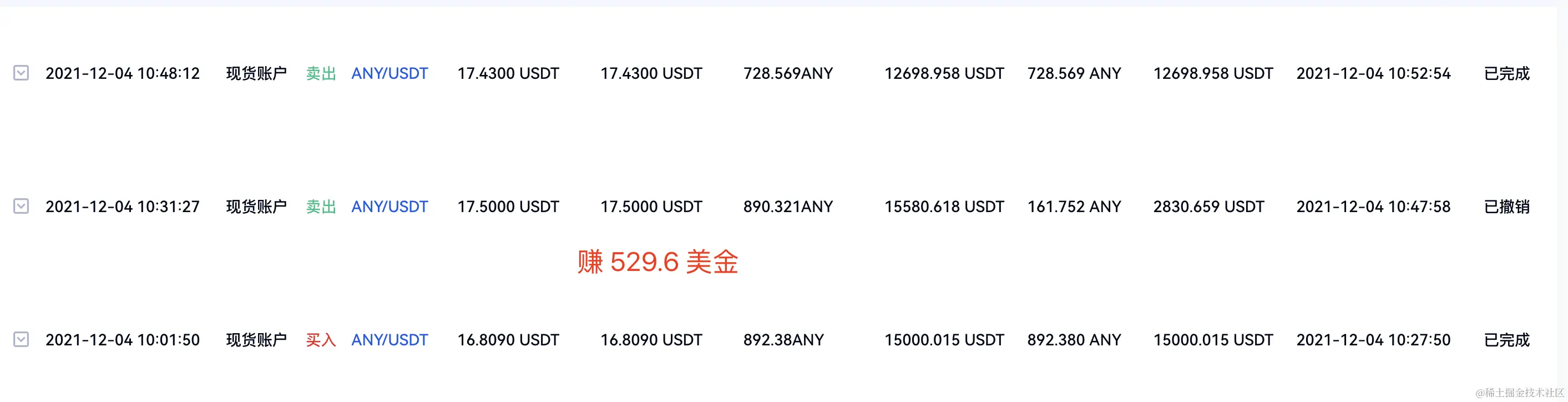Click the filled amount 728.569 ANY
The height and width of the screenshot is (402, 1568).
(1074, 74)
